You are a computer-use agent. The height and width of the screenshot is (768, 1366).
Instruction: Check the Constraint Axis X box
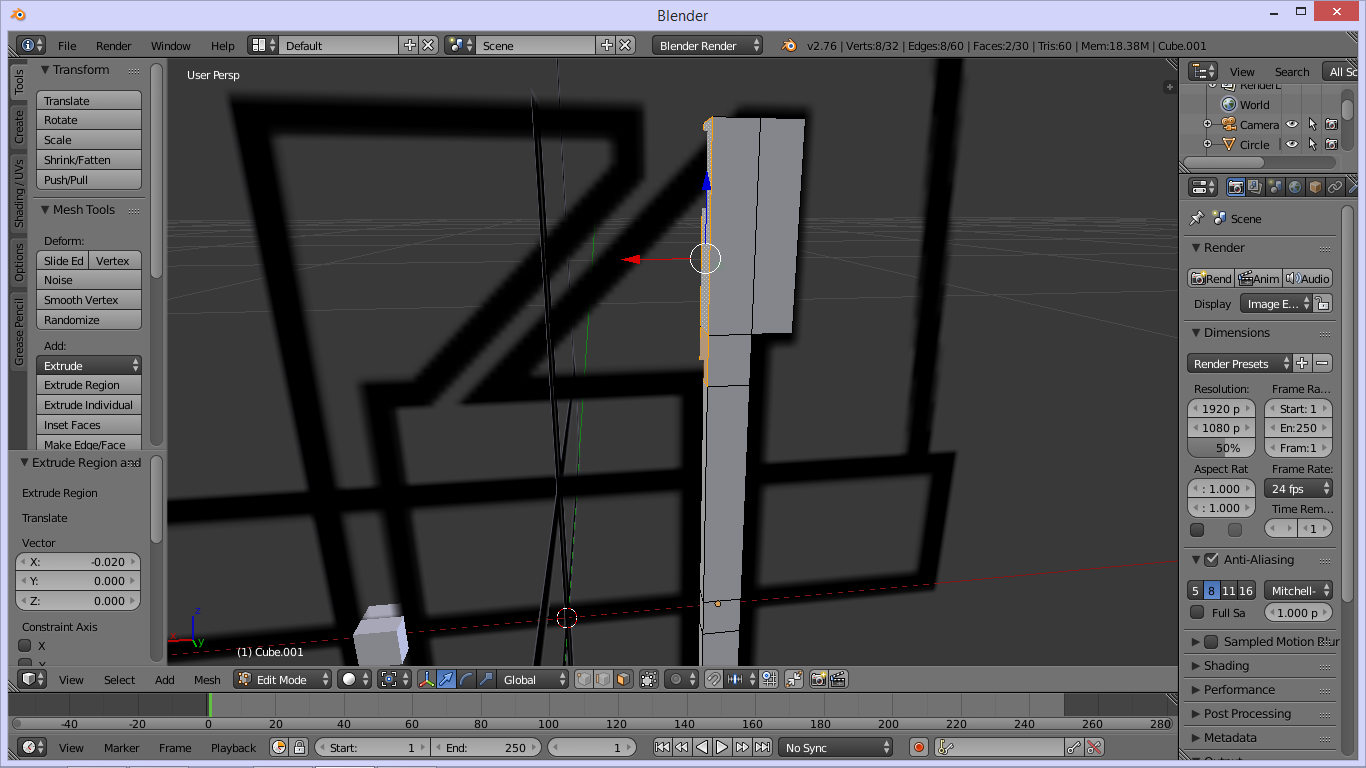click(x=26, y=646)
